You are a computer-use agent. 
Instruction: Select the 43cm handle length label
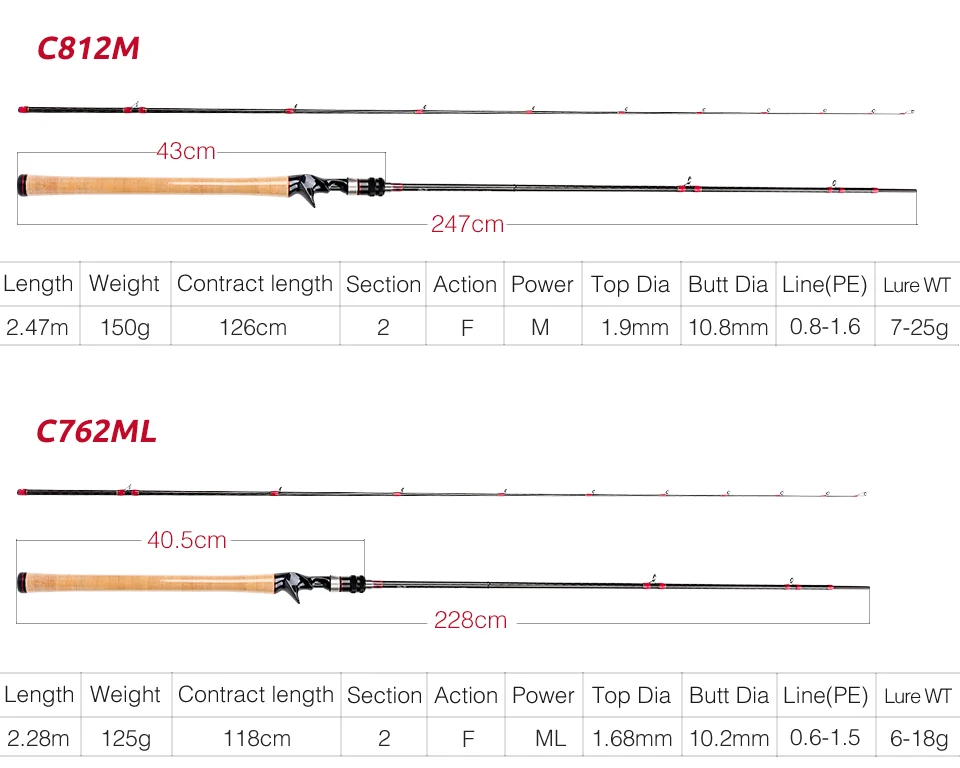[186, 151]
